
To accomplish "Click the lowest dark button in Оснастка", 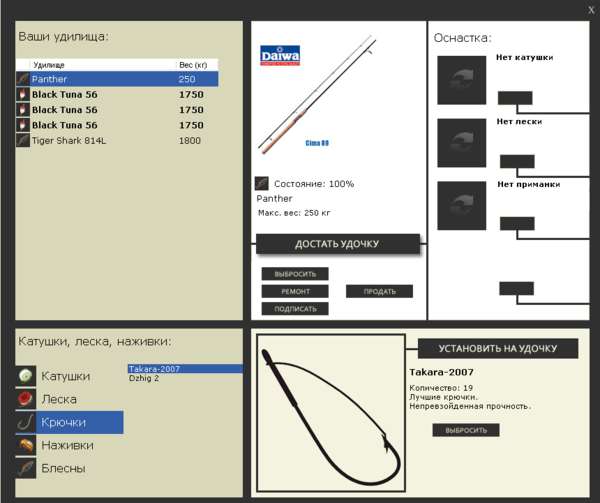I will (x=517, y=288).
